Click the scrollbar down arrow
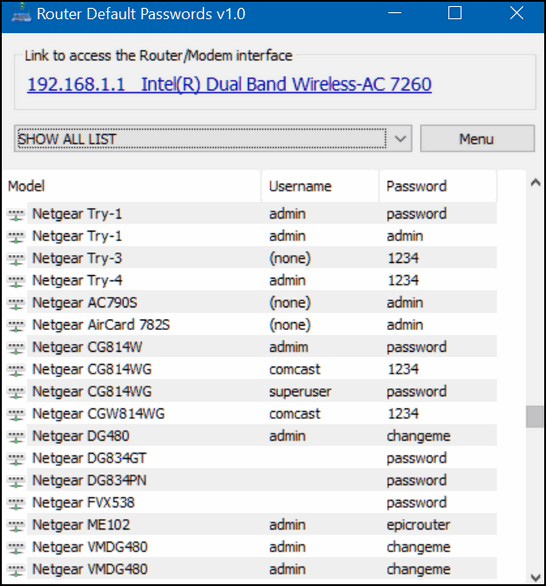Viewport: 546px width, 586px height. (536, 577)
